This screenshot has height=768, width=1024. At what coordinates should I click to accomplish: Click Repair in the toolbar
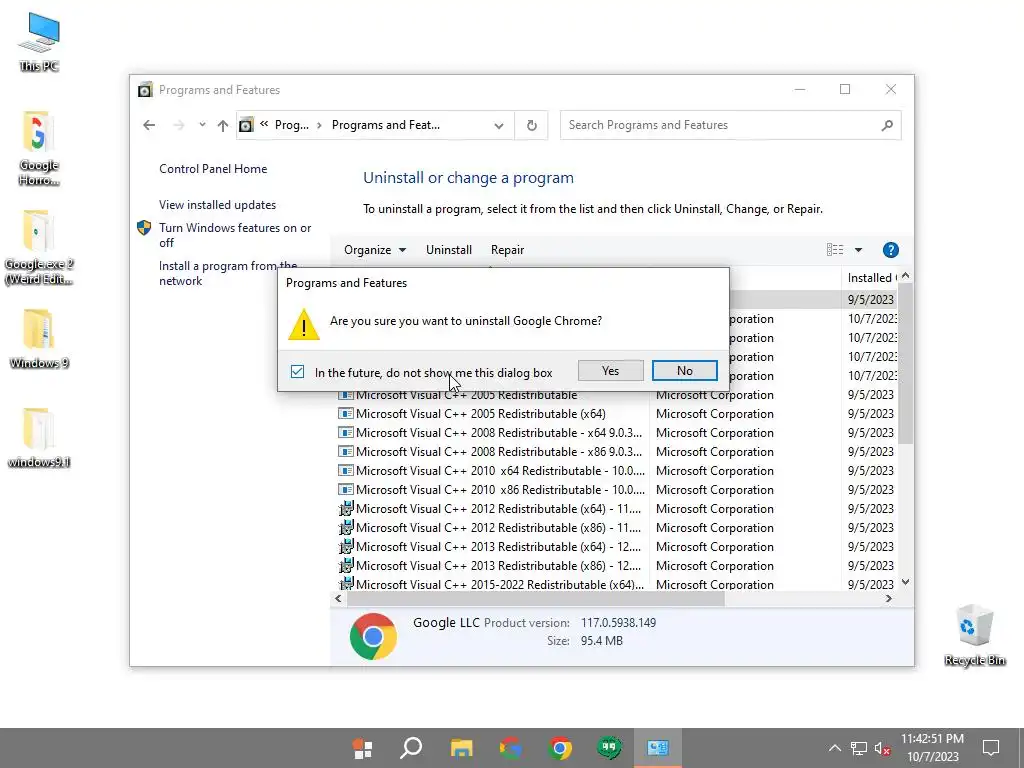[507, 249]
